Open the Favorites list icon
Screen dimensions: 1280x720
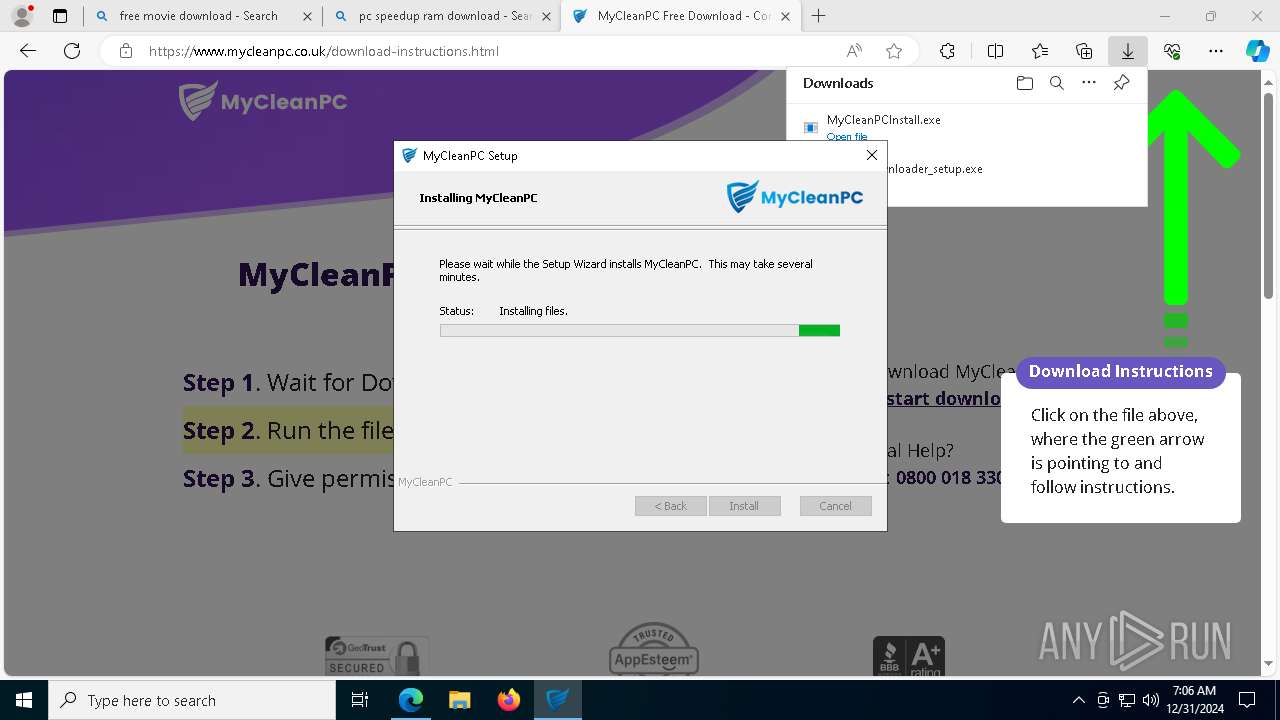(x=1040, y=51)
